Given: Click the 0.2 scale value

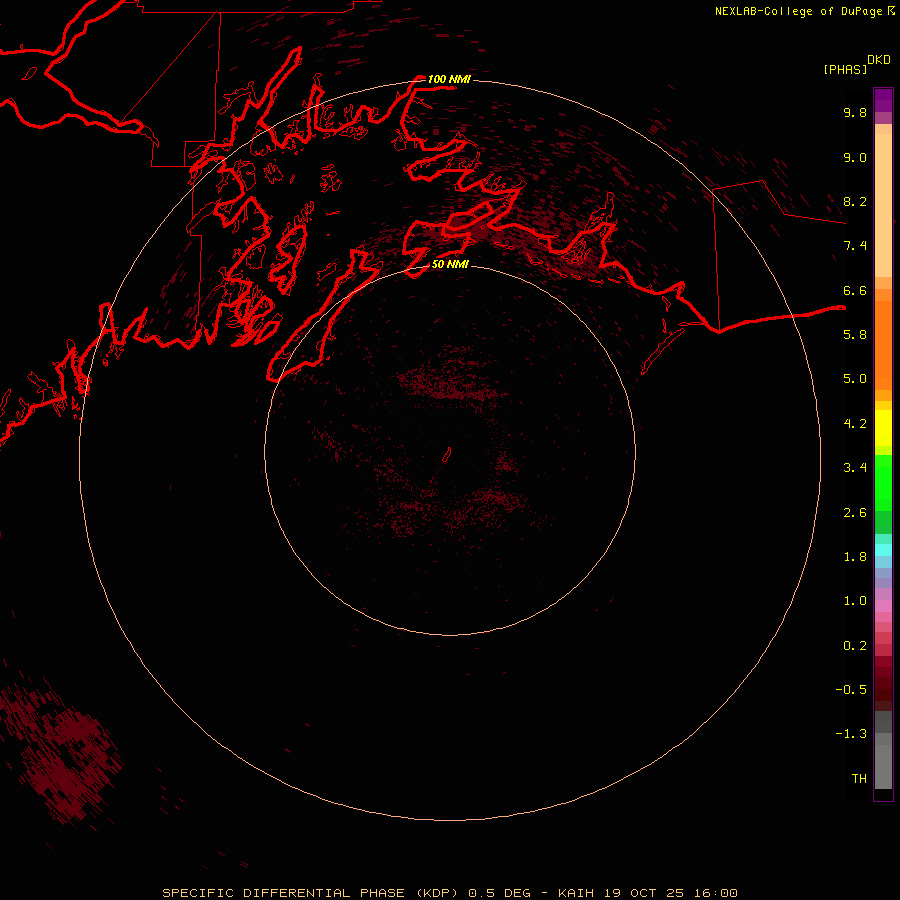Looking at the screenshot, I should pyautogui.click(x=855, y=646).
